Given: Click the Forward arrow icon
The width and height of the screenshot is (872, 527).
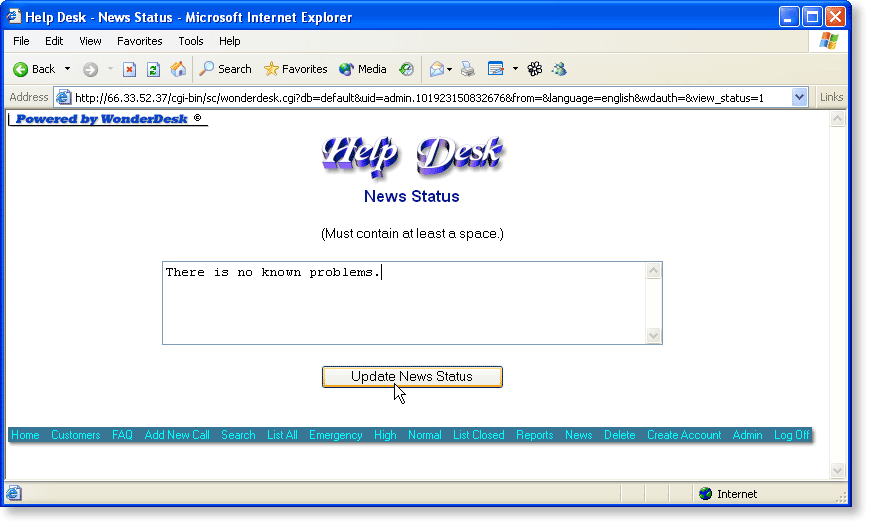Looking at the screenshot, I should (90, 69).
